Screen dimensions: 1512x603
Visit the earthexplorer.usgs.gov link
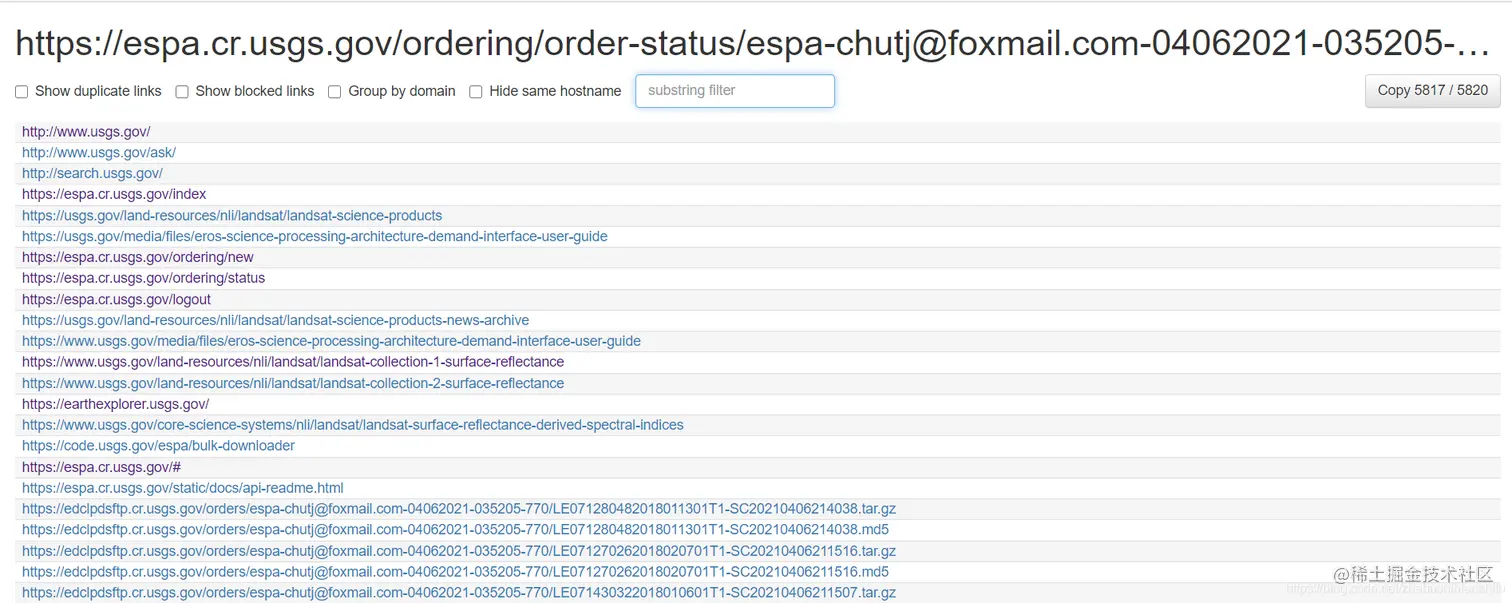pos(115,405)
